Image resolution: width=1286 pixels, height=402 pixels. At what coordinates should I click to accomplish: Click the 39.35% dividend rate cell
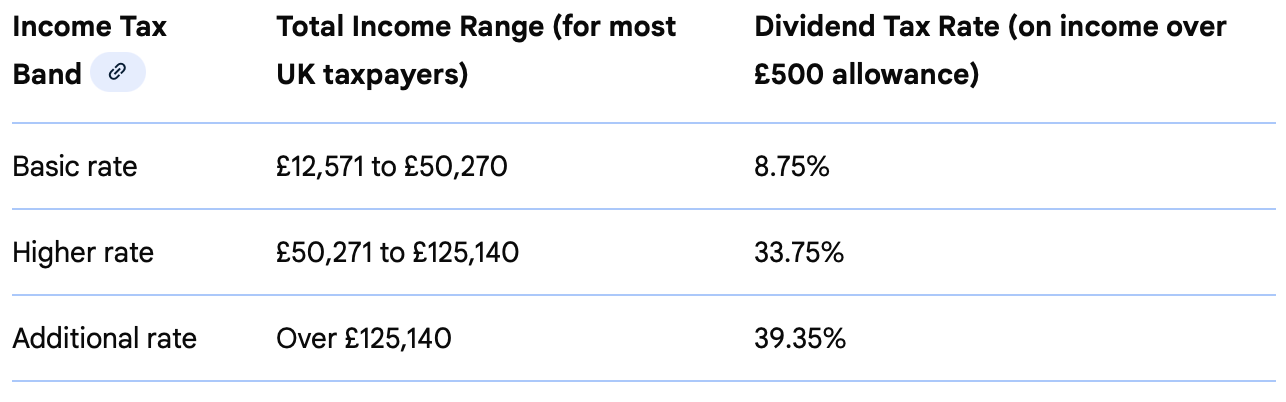(800, 339)
